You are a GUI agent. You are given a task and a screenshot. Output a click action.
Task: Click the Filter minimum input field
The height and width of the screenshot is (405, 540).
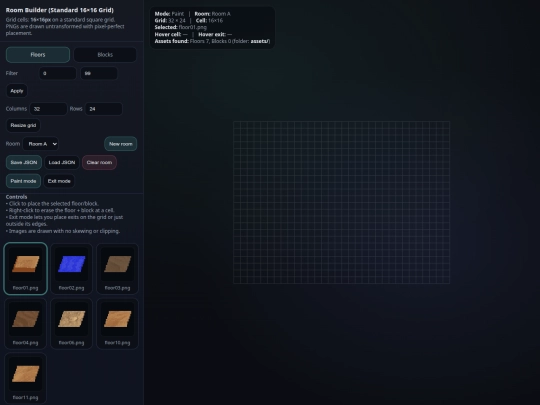pos(58,73)
